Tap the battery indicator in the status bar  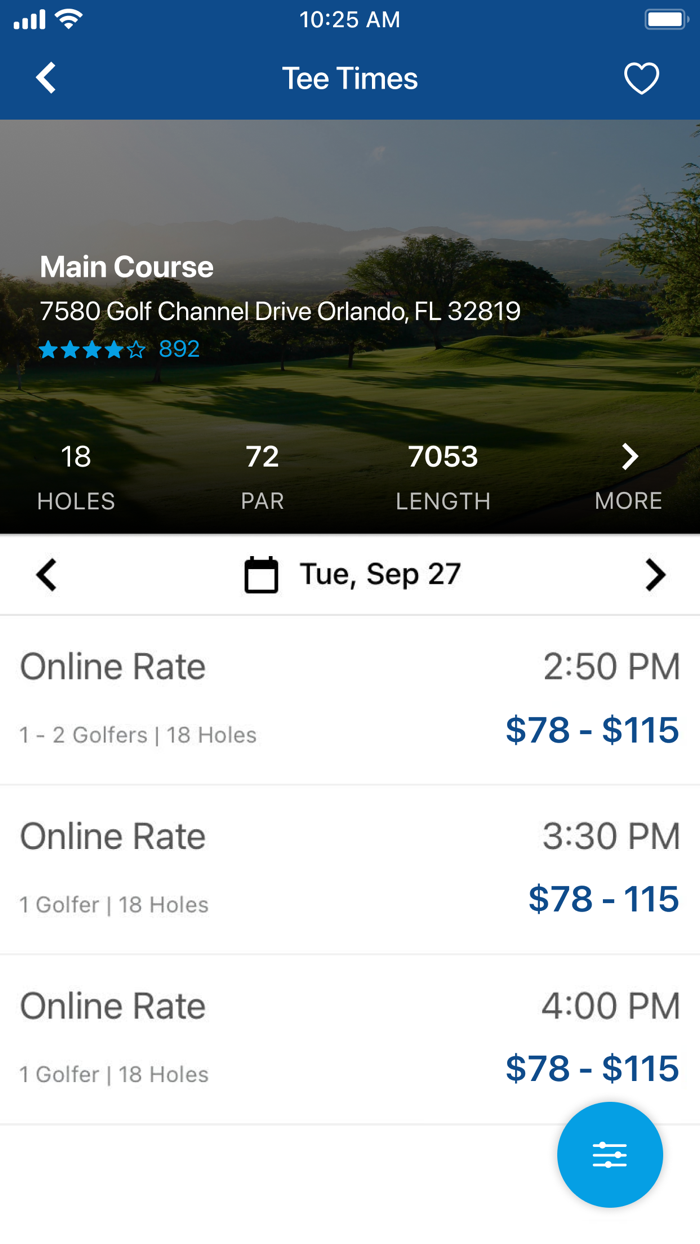664,18
